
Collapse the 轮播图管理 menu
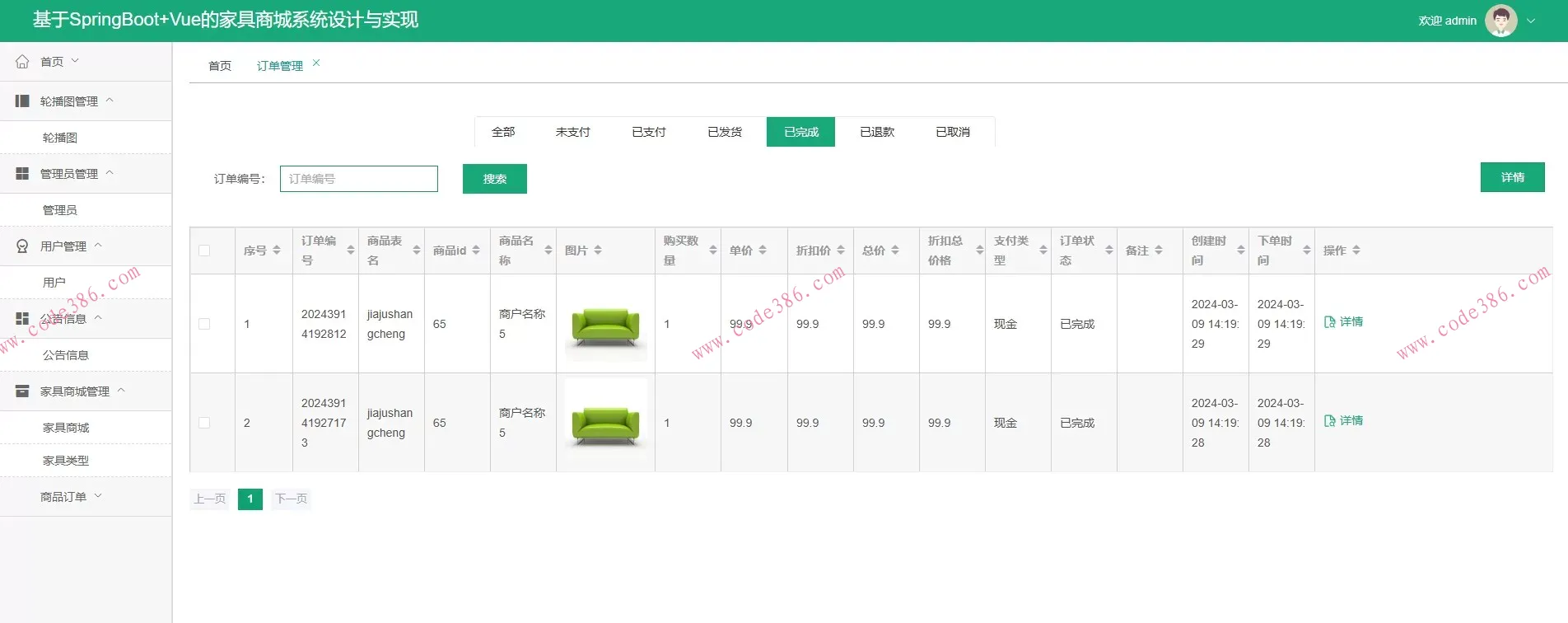tap(86, 101)
